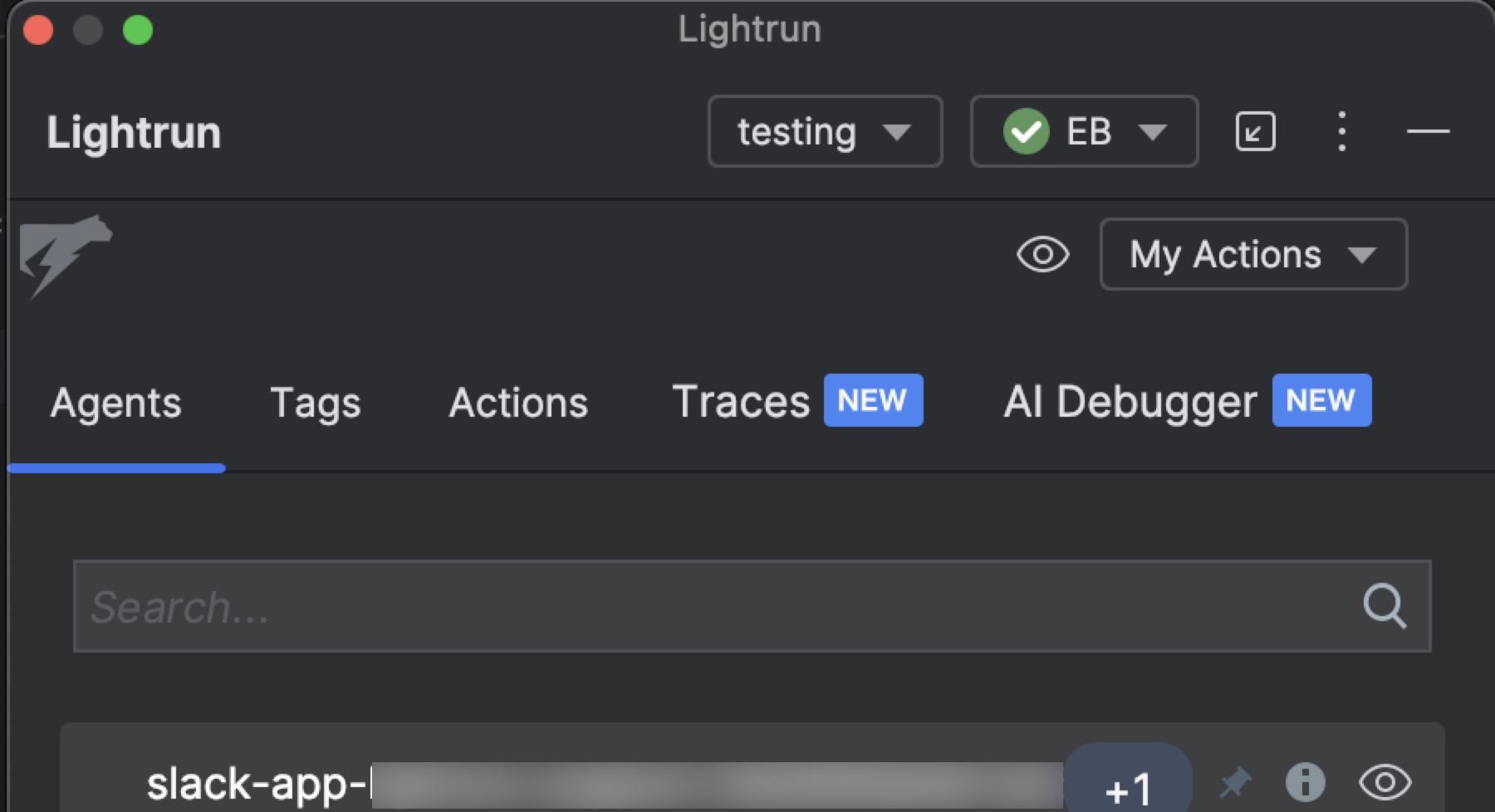Expand the EB account dropdown
The height and width of the screenshot is (812, 1495).
pos(1153,132)
